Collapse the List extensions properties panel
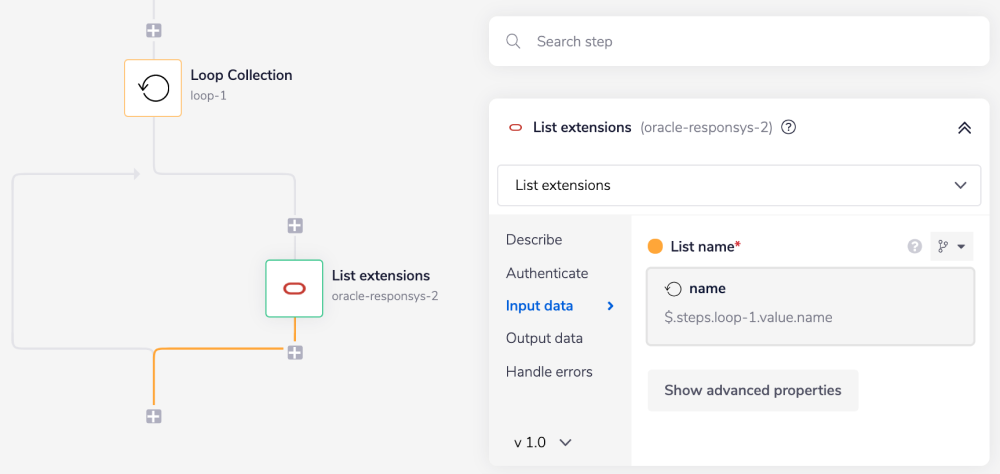 pyautogui.click(x=964, y=128)
